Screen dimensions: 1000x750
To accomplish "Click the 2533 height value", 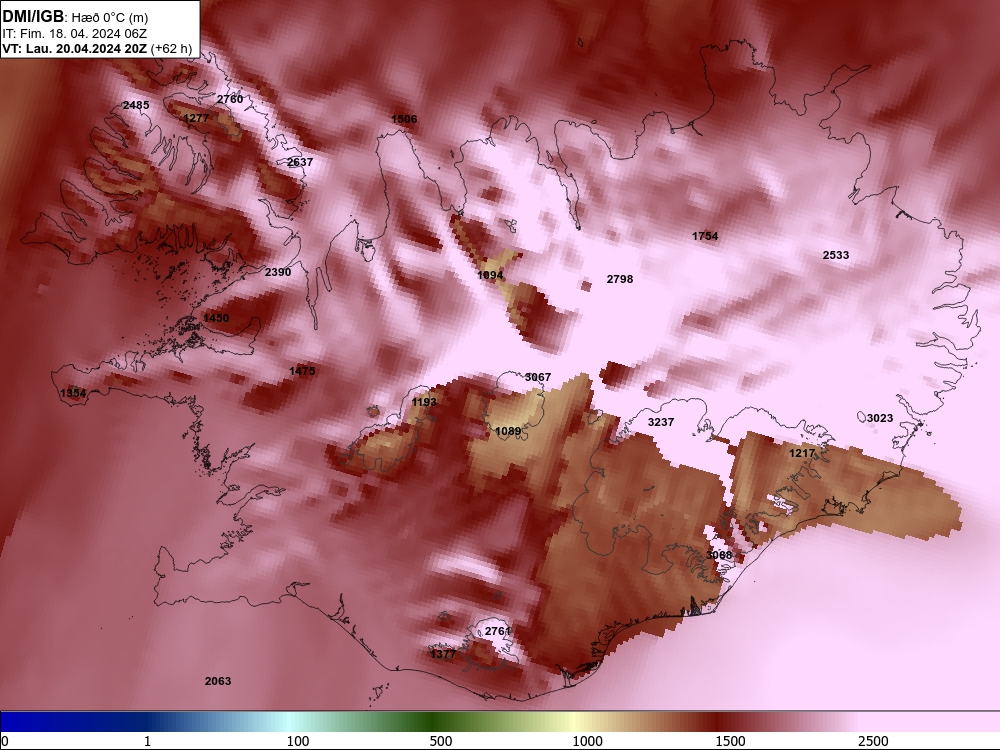I will (x=835, y=255).
